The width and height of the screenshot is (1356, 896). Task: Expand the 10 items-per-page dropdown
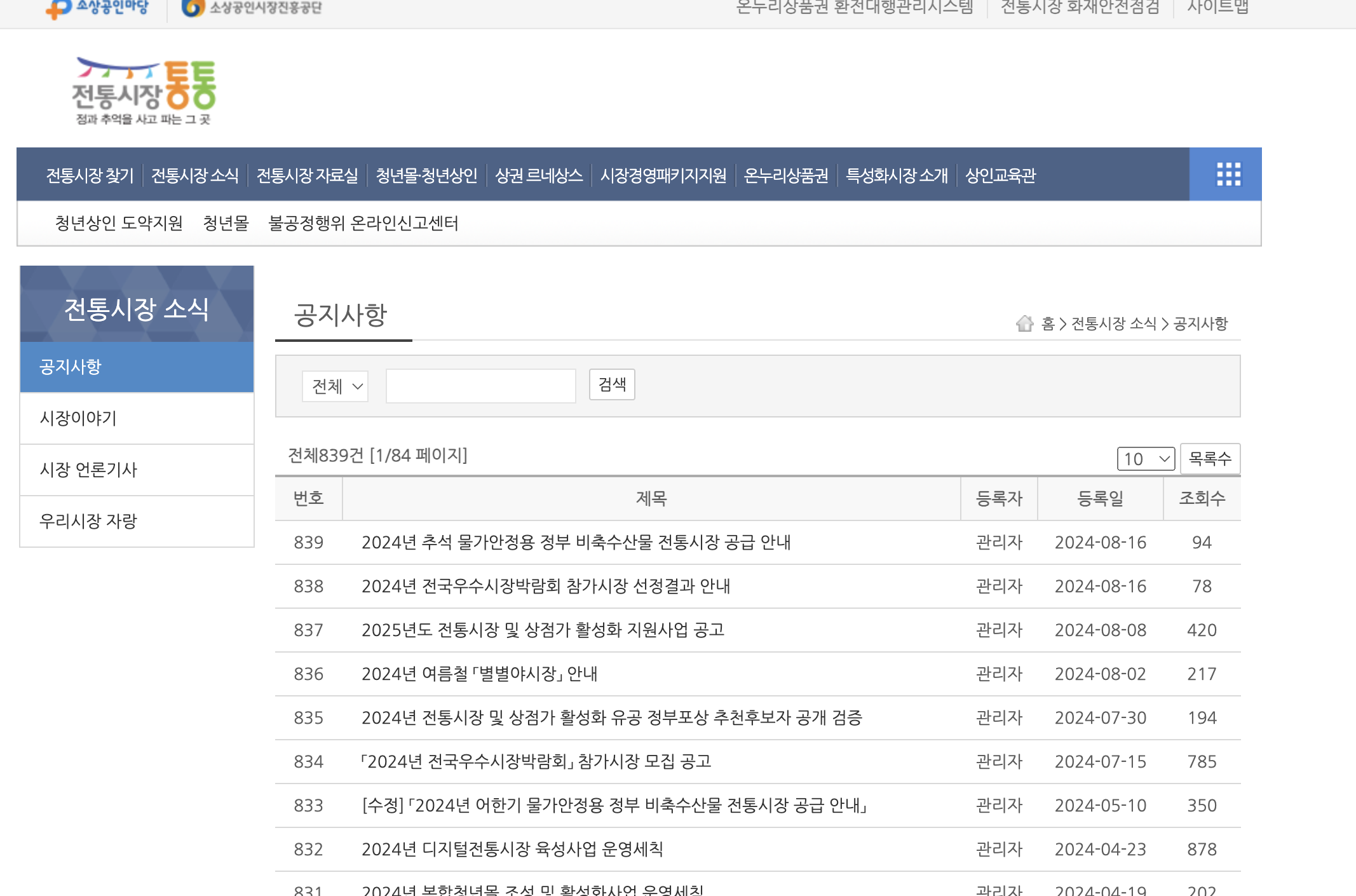1145,459
